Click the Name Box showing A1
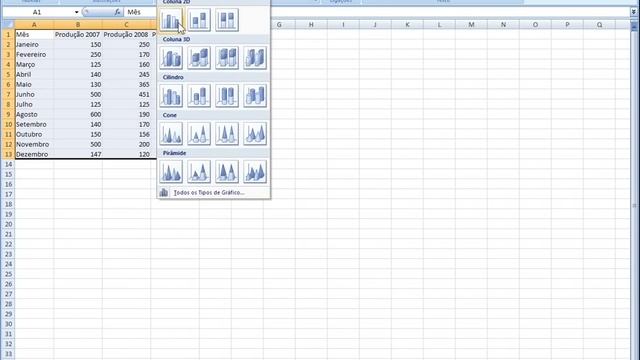Viewport: 640px width, 360px height. point(38,12)
